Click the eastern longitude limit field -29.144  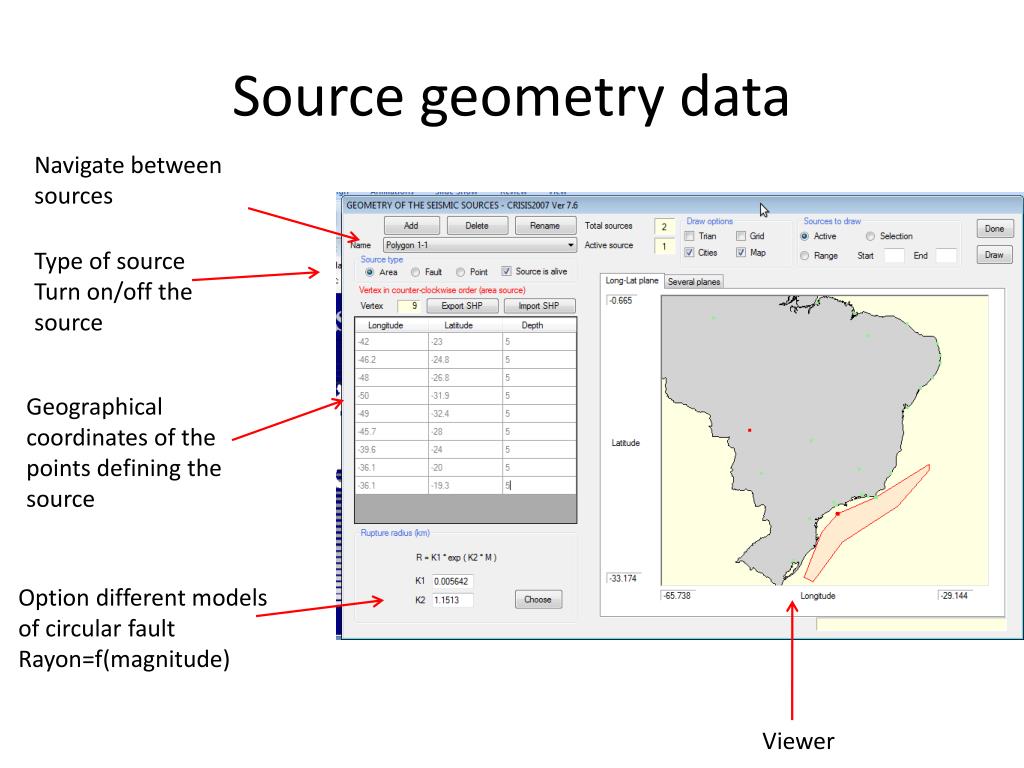point(955,596)
